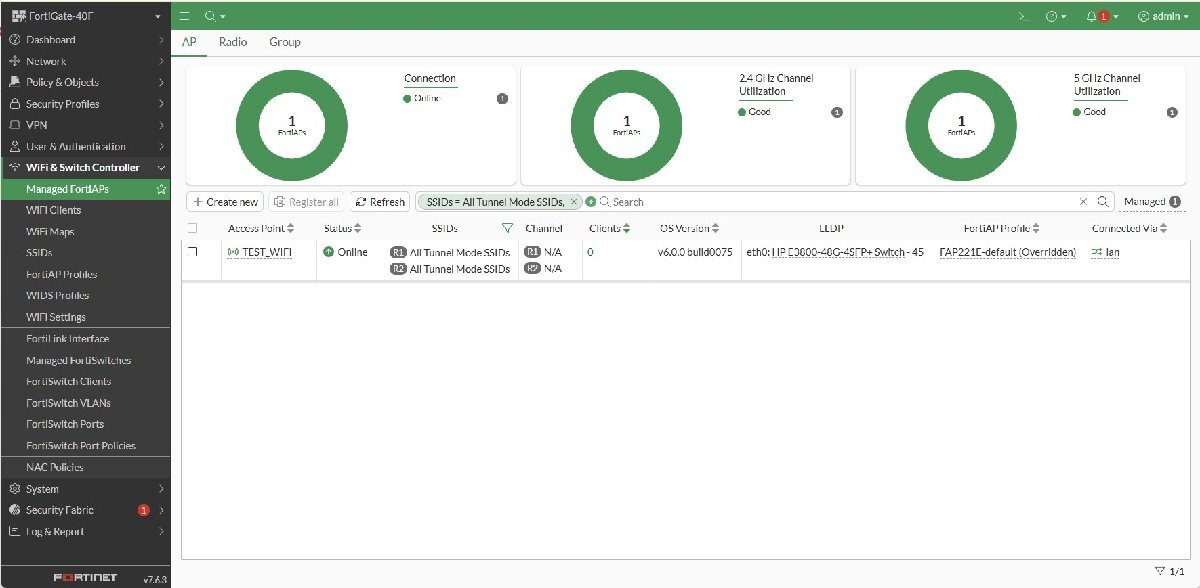Open the CLI console icon

click(x=1022, y=17)
